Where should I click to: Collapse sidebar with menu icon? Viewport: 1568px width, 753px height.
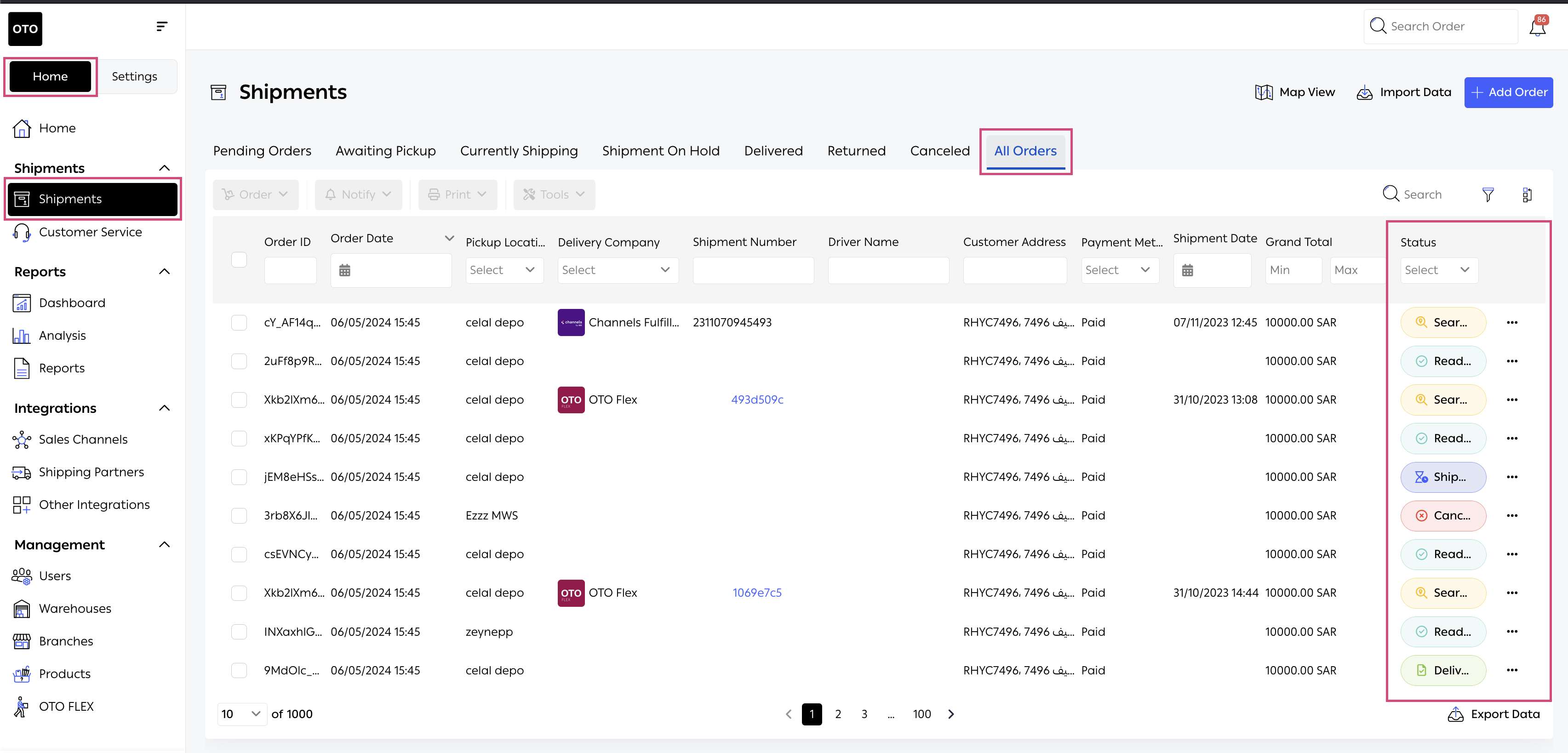tap(161, 27)
